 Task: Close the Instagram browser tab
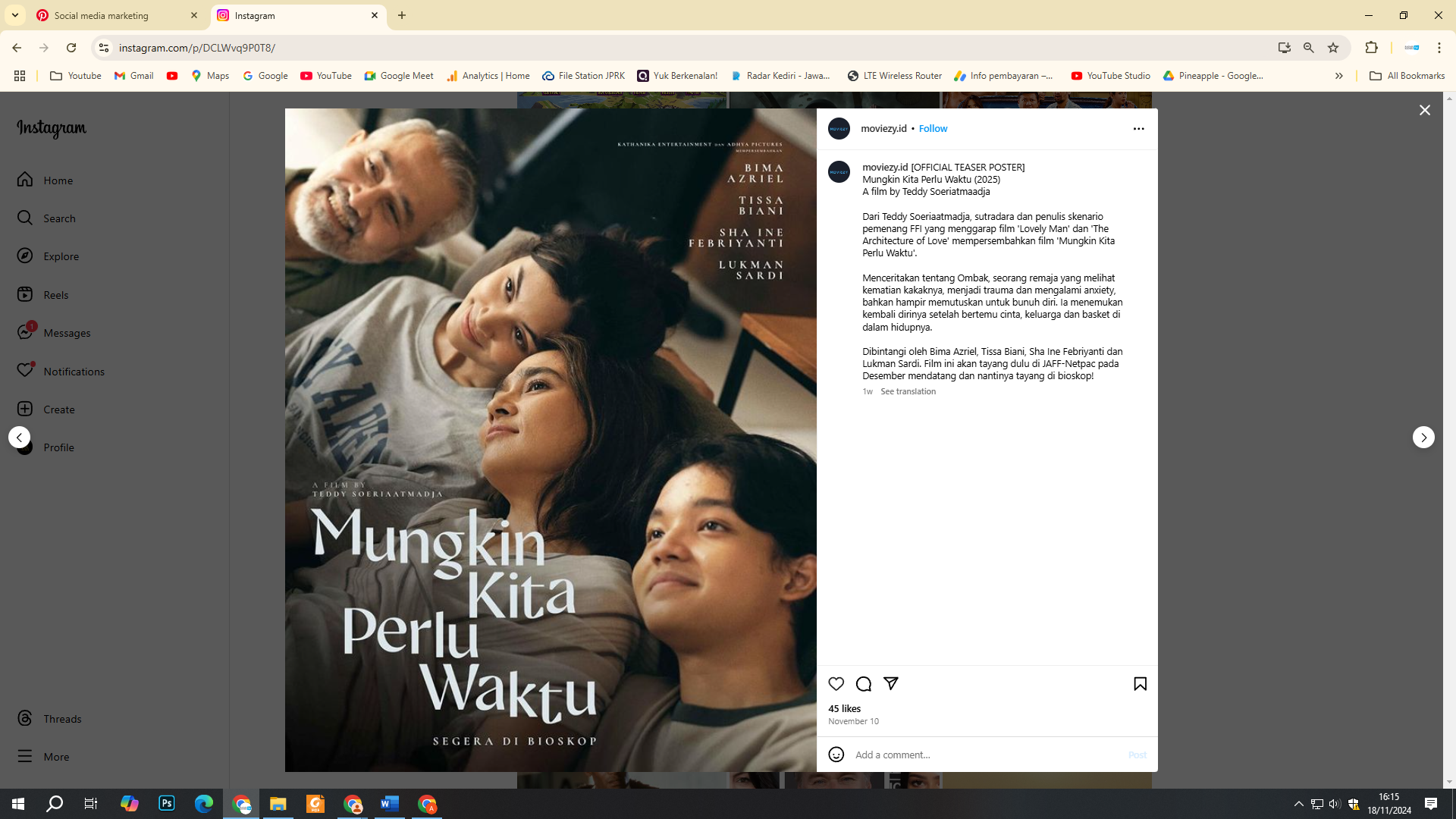pos(375,16)
